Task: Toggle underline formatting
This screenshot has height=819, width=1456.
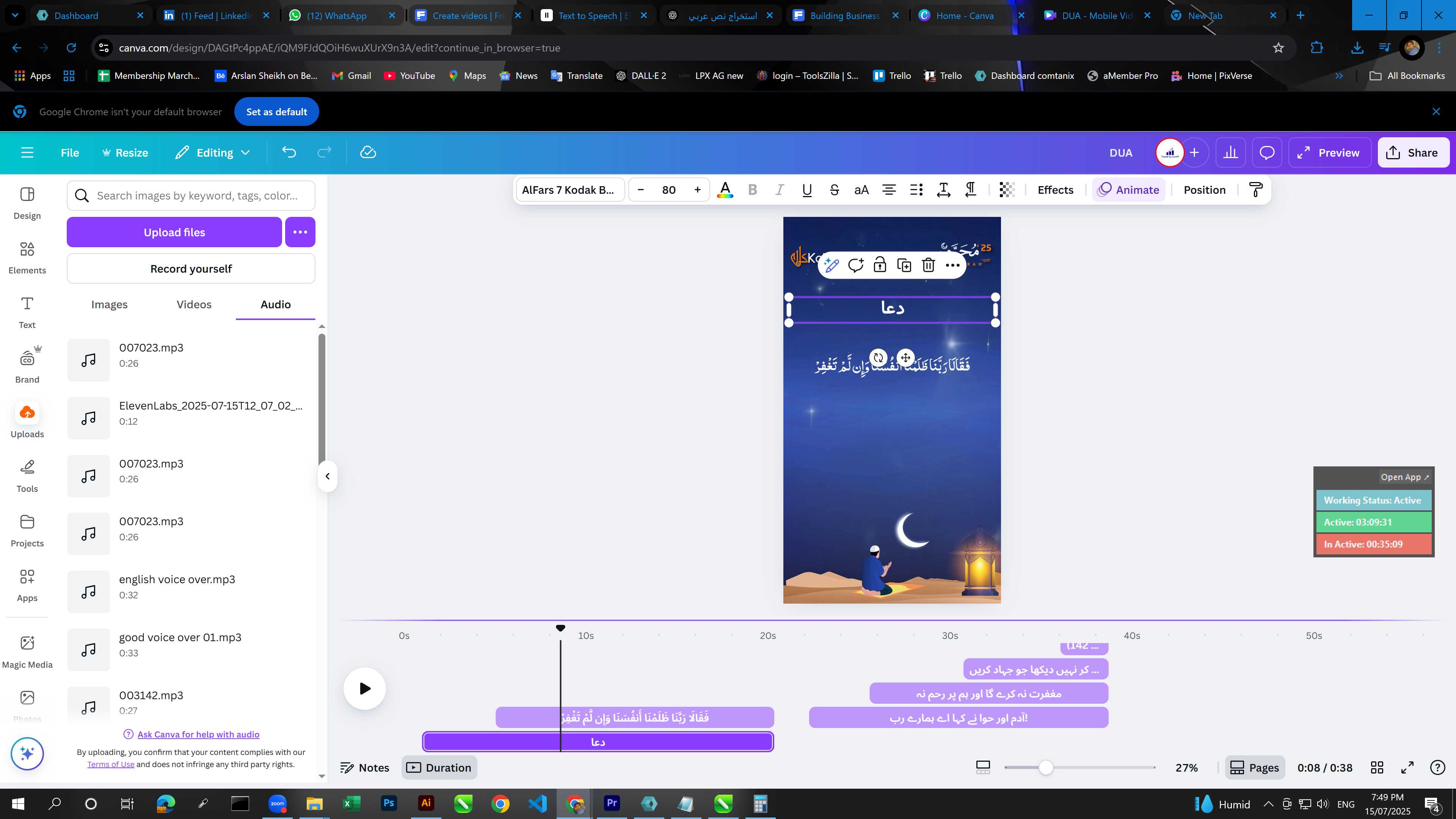Action: 806,190
